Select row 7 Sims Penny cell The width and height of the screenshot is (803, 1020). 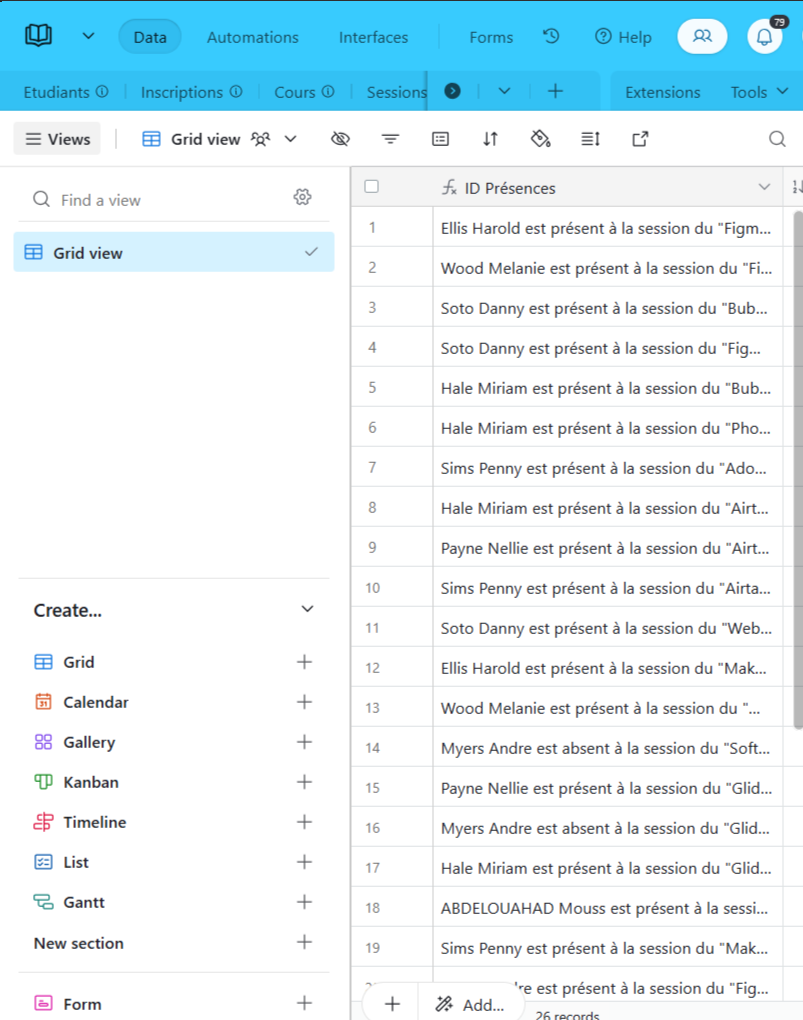tap(608, 468)
